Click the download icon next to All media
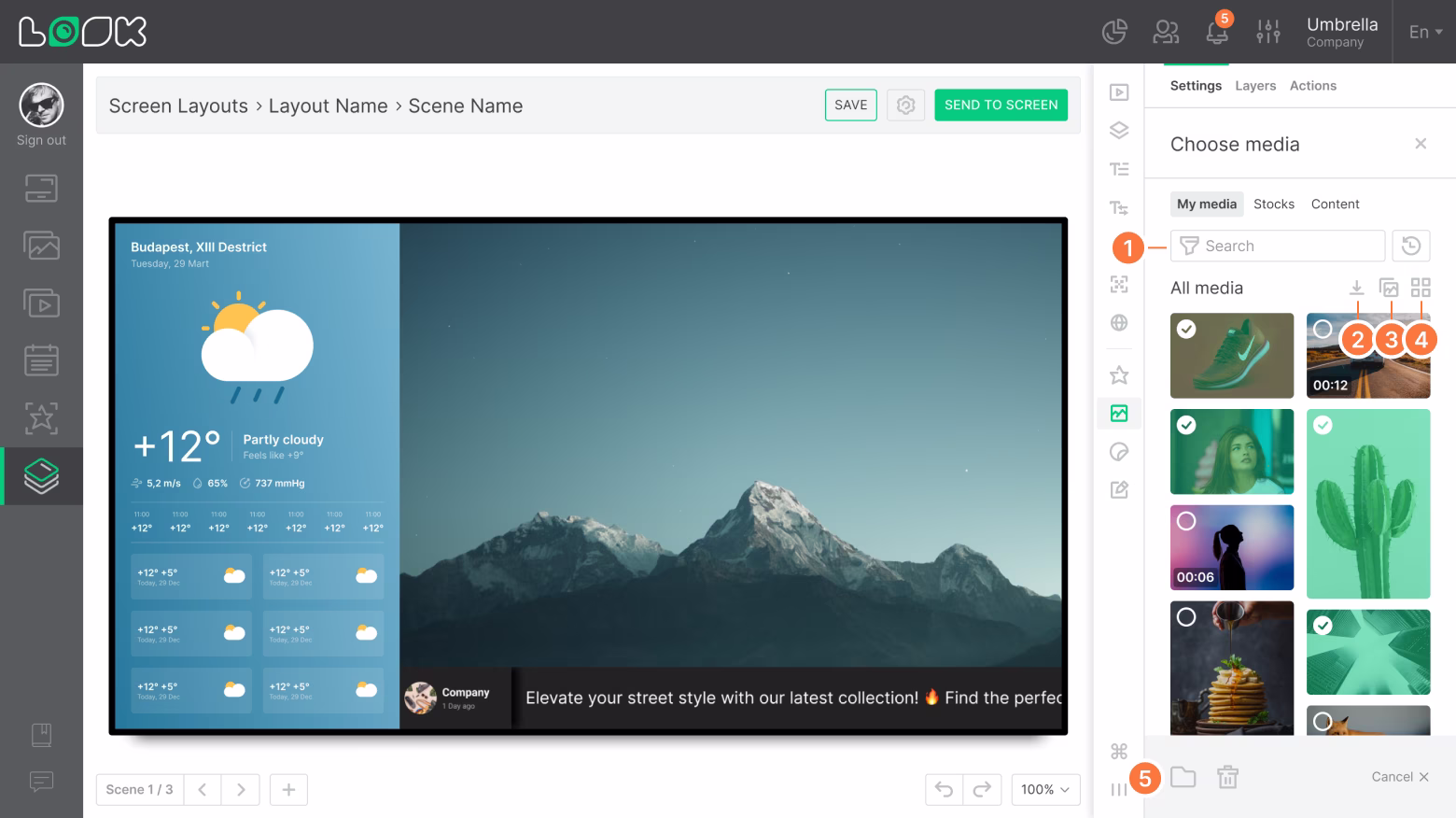 coord(1357,288)
